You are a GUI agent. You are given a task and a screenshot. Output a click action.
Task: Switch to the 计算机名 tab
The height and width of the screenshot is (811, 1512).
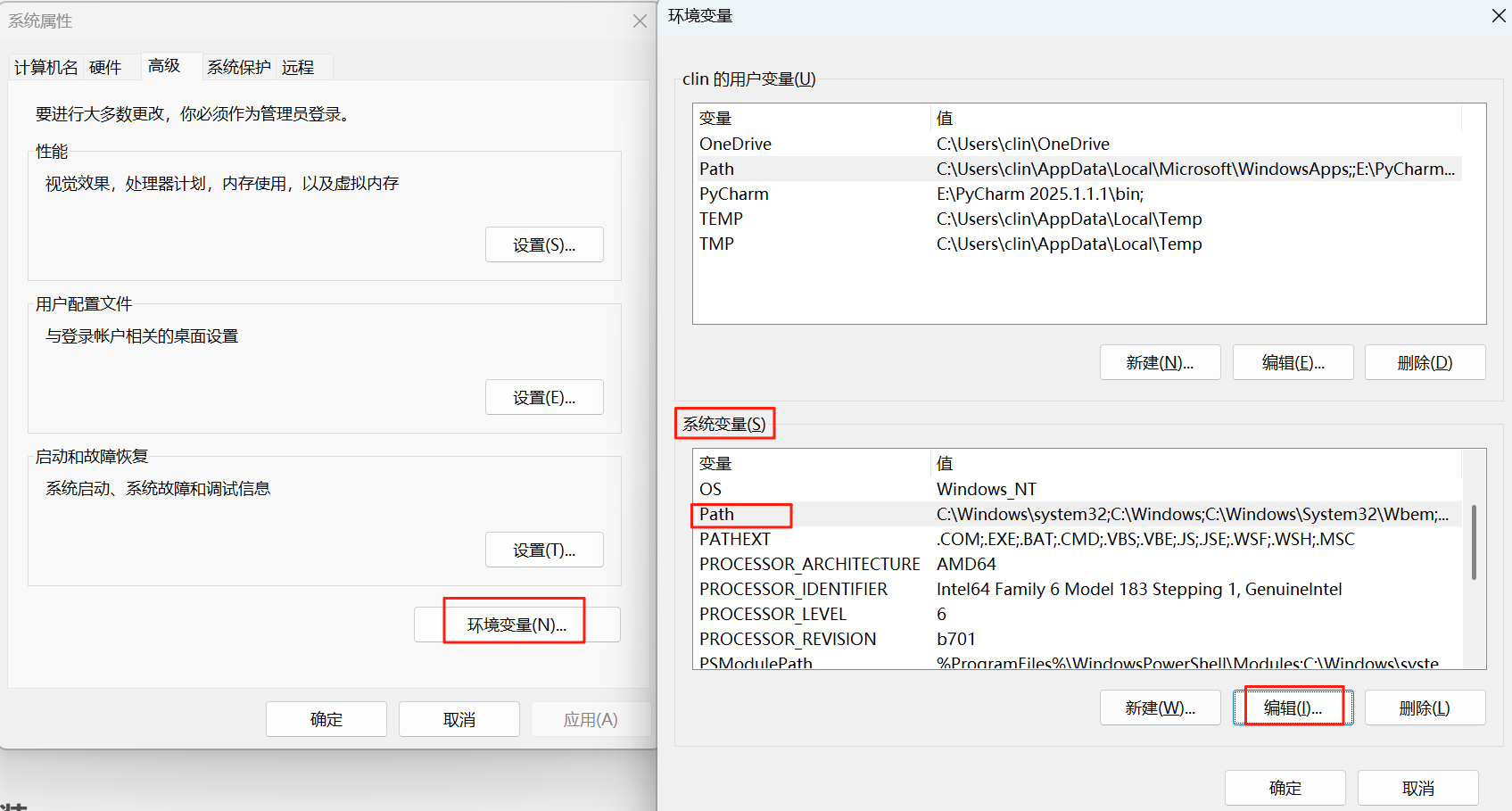coord(45,67)
